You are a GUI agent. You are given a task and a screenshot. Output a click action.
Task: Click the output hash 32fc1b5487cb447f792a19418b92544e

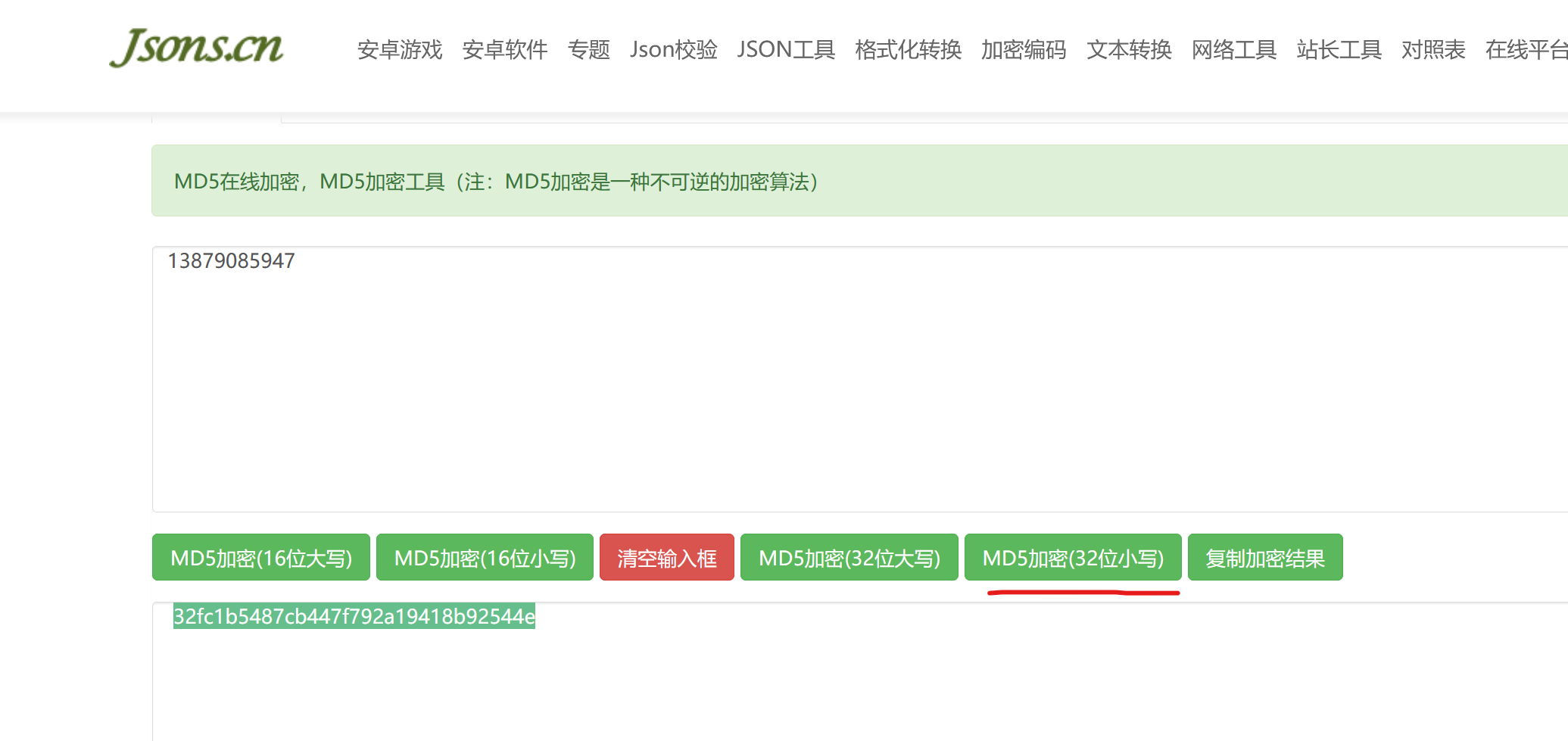(x=354, y=616)
